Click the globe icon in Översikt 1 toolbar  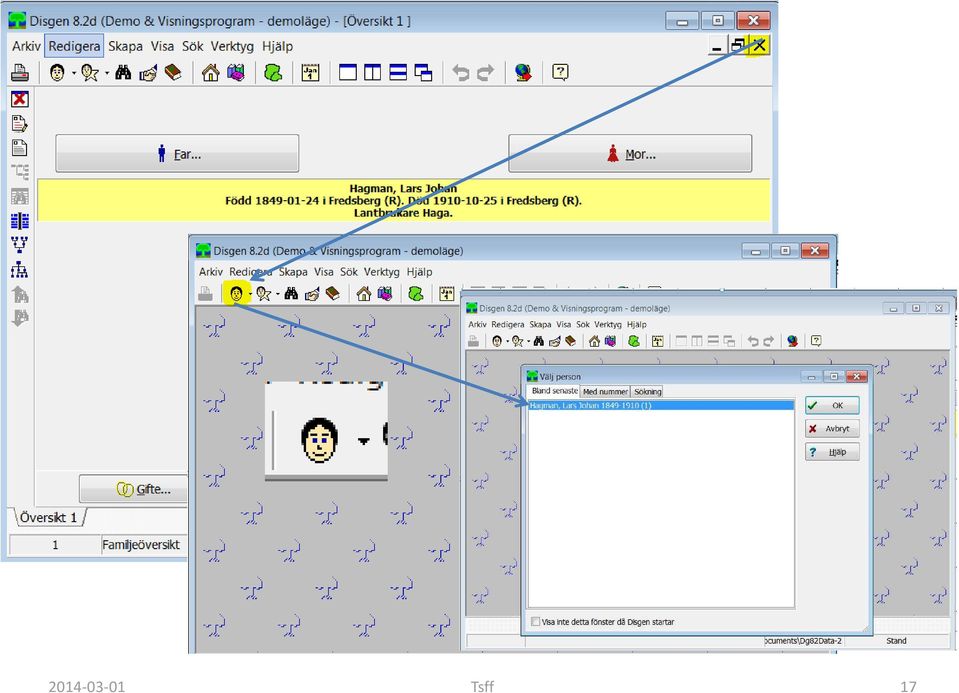tap(523, 73)
